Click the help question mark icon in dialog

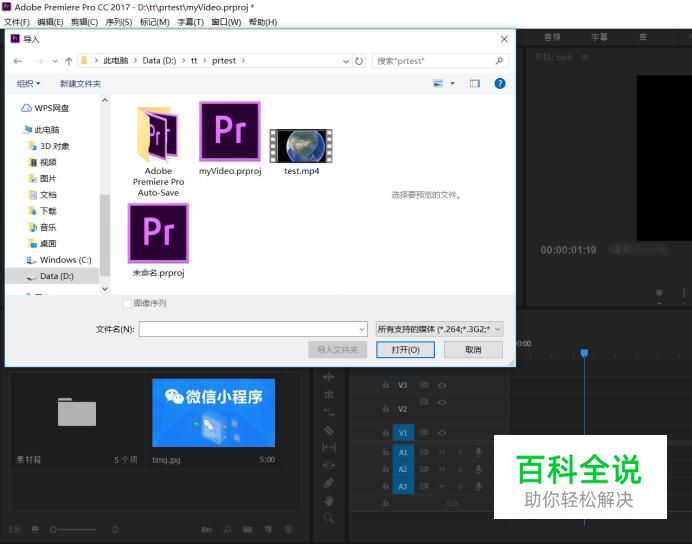click(x=500, y=84)
